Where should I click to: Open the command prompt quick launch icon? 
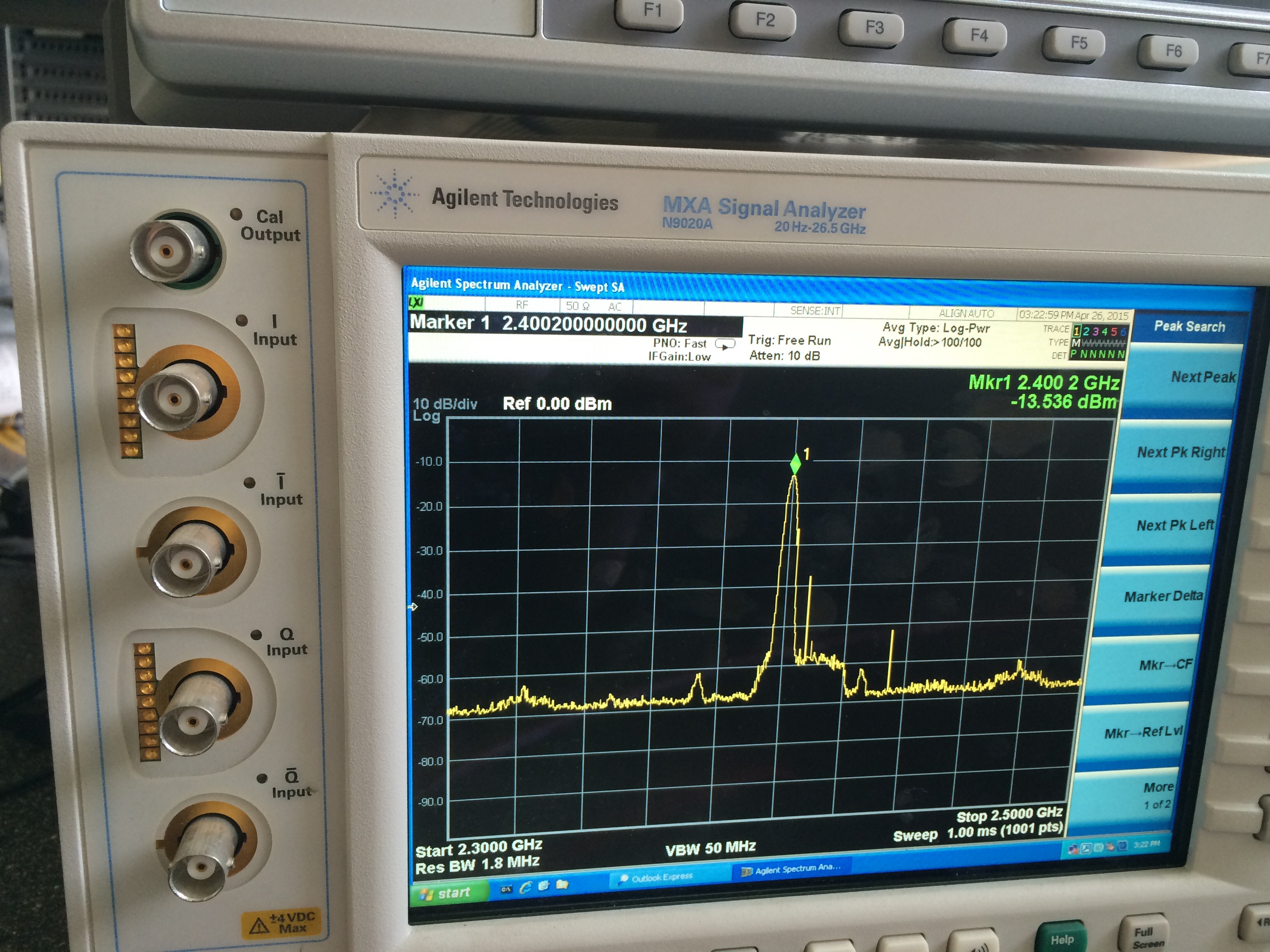(x=506, y=889)
